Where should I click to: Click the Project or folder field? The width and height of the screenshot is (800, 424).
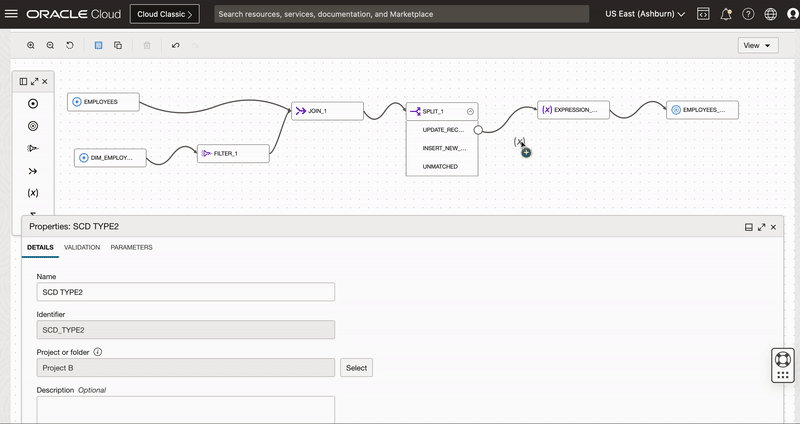point(186,368)
